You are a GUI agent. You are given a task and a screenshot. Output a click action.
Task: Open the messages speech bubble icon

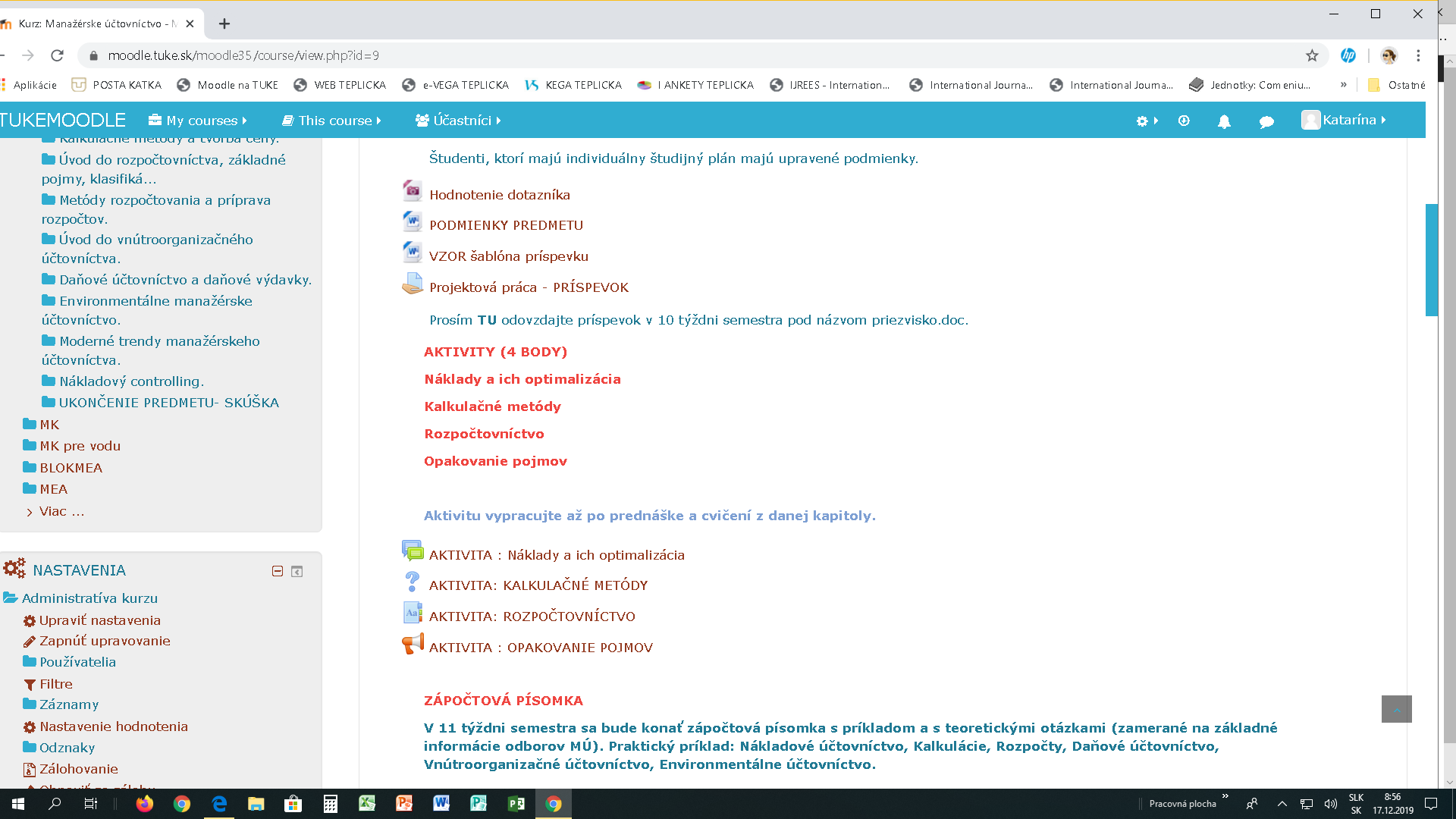point(1266,121)
